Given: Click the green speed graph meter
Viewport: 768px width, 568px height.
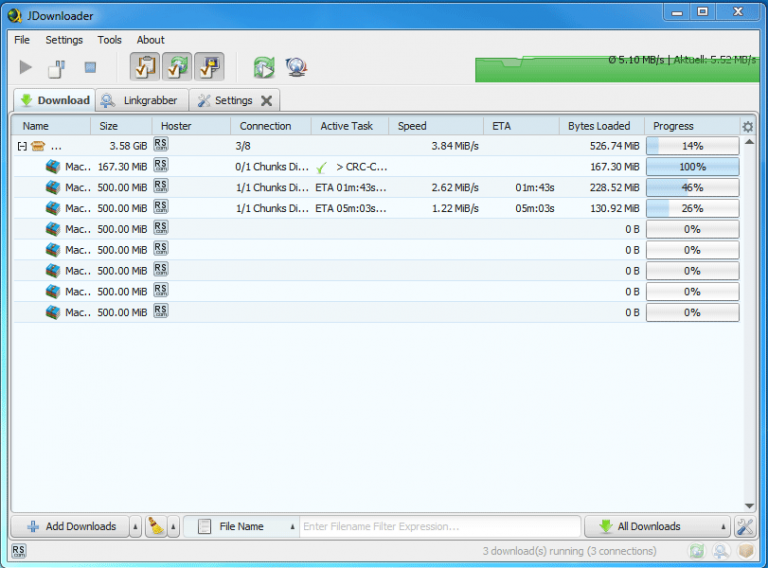Looking at the screenshot, I should (x=617, y=69).
